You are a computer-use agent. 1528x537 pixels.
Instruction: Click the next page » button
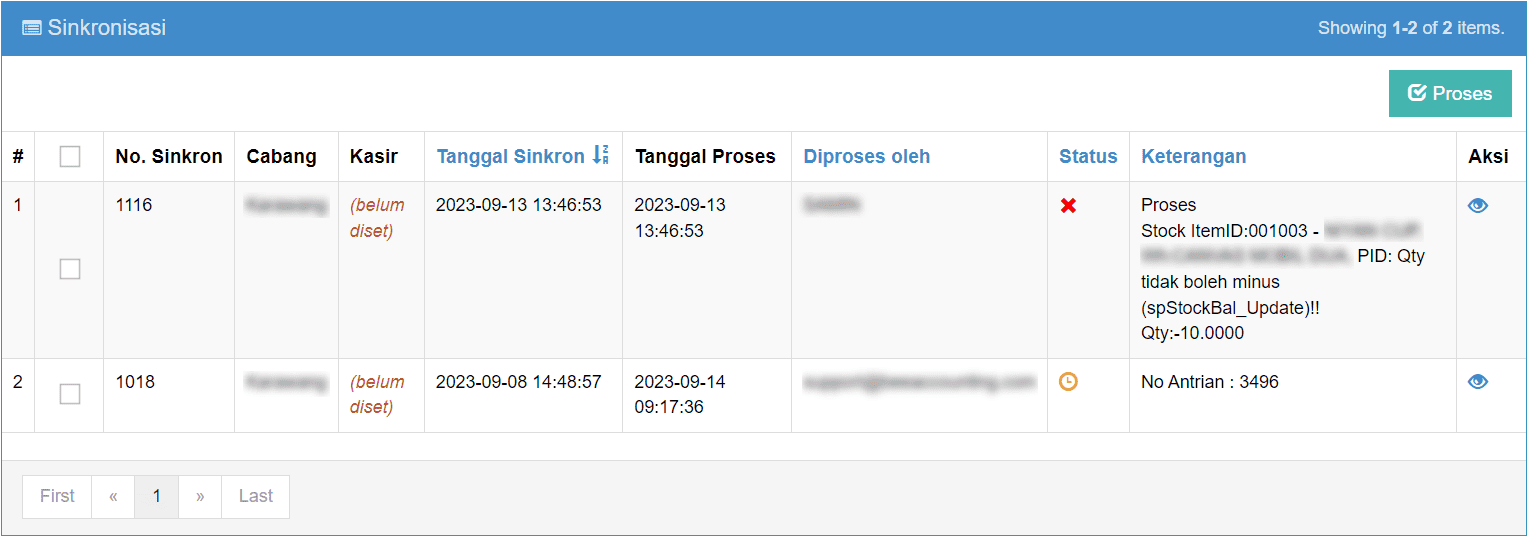pos(200,496)
